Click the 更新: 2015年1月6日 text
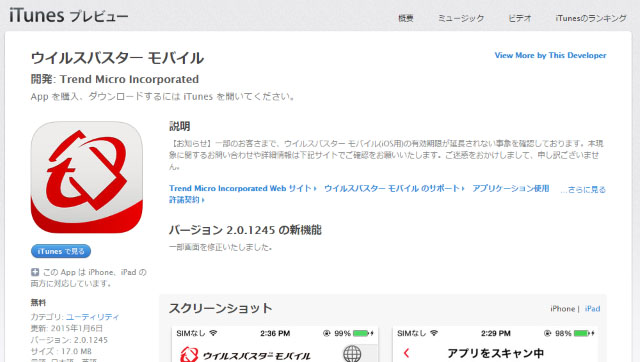 (67, 328)
